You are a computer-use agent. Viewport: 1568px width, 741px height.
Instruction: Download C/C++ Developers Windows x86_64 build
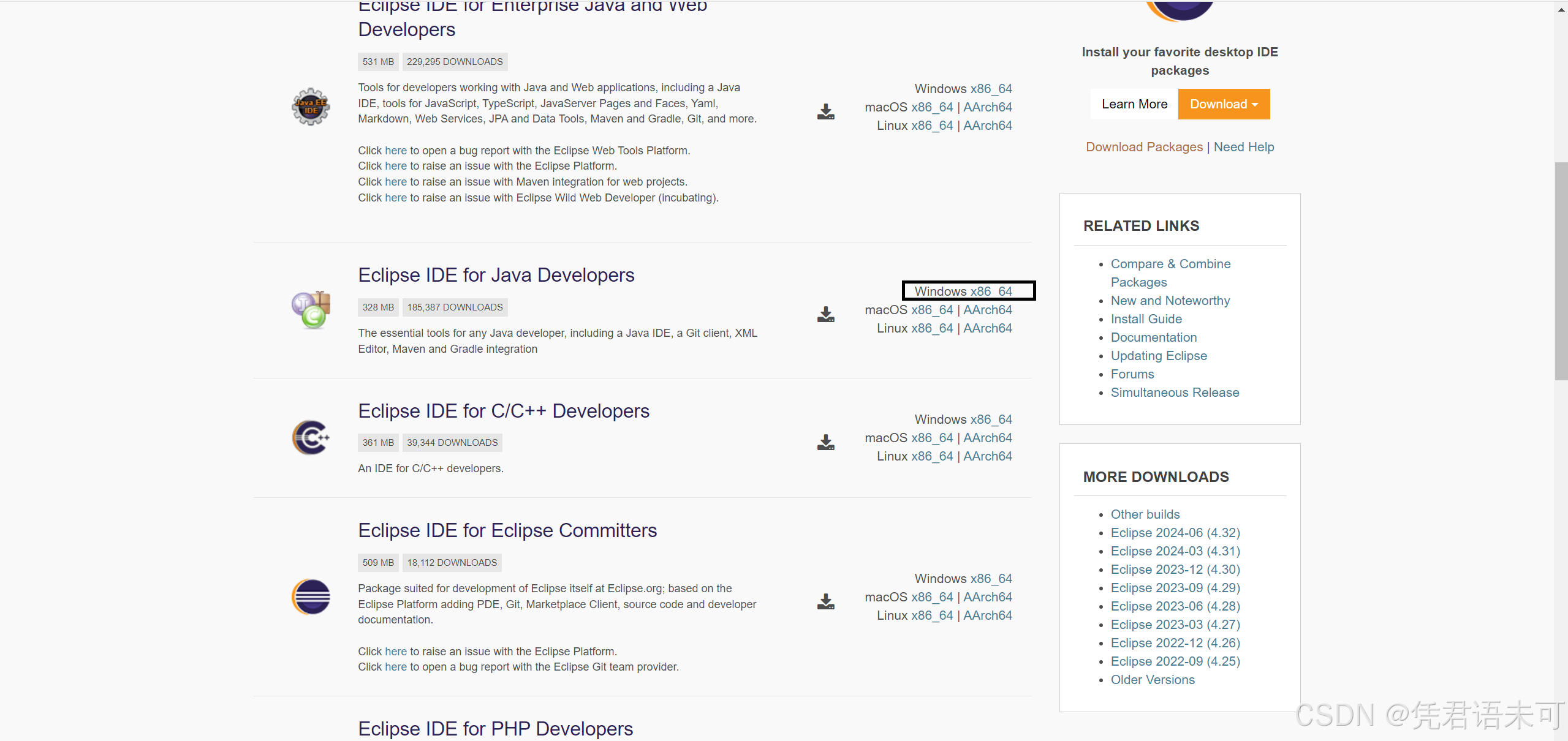[x=991, y=419]
